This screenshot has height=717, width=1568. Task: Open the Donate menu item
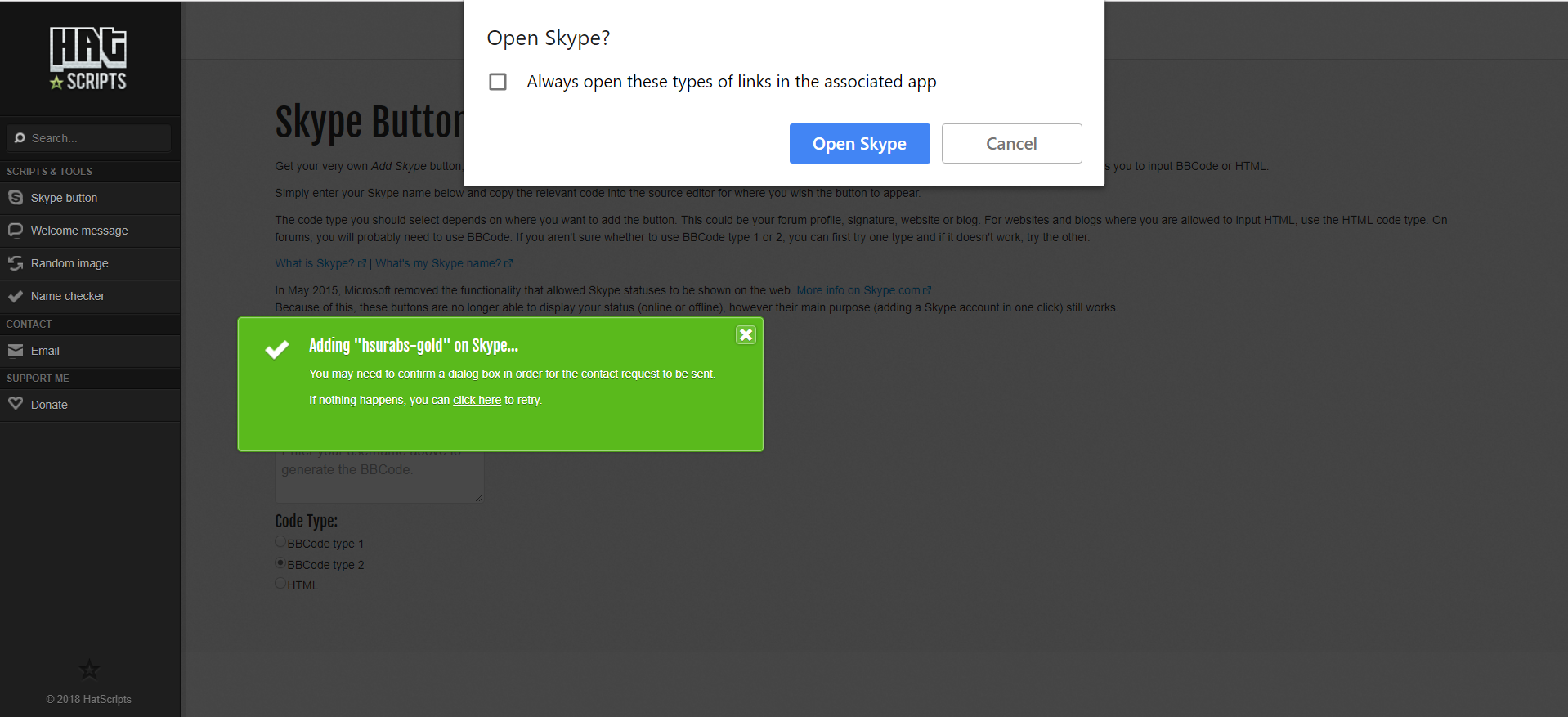coord(90,405)
